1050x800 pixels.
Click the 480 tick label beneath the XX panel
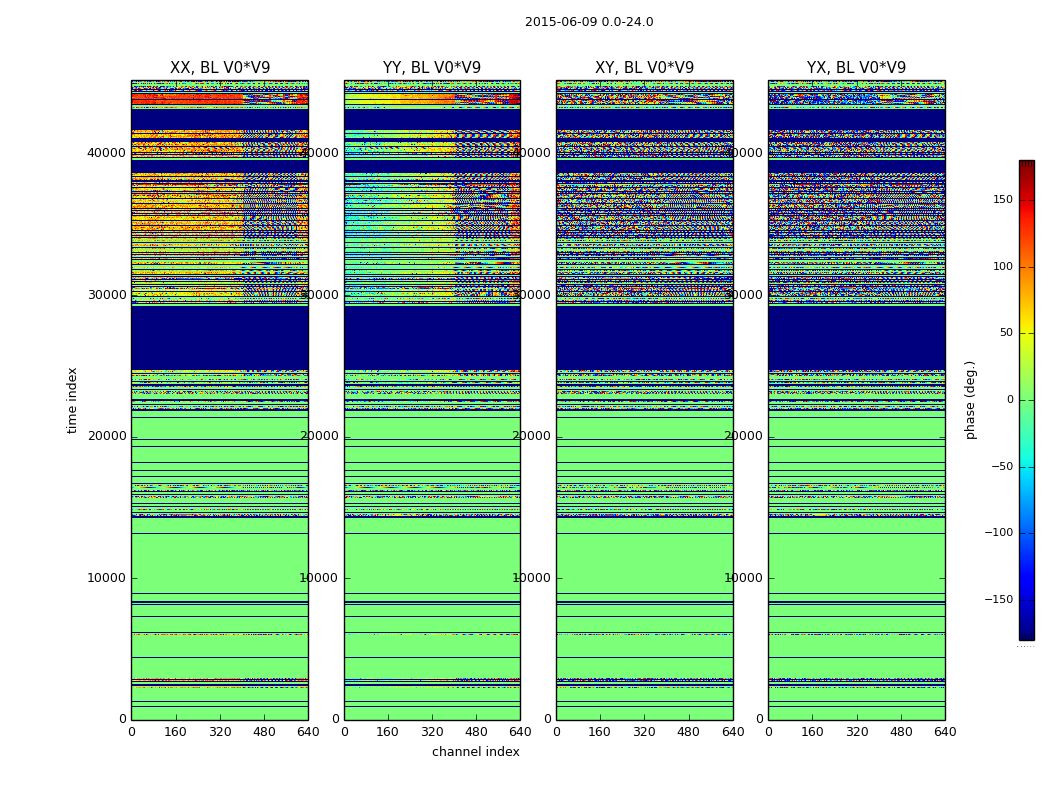(x=264, y=732)
